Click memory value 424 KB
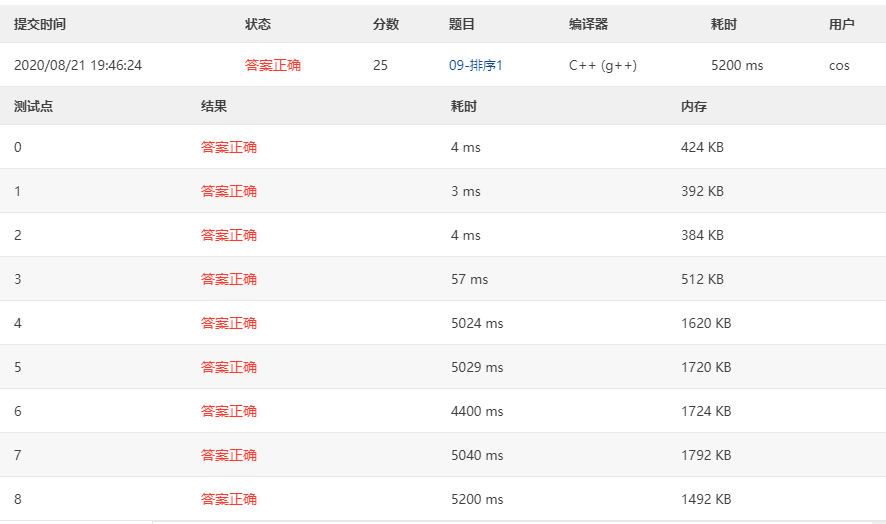This screenshot has width=886, height=524. point(702,148)
